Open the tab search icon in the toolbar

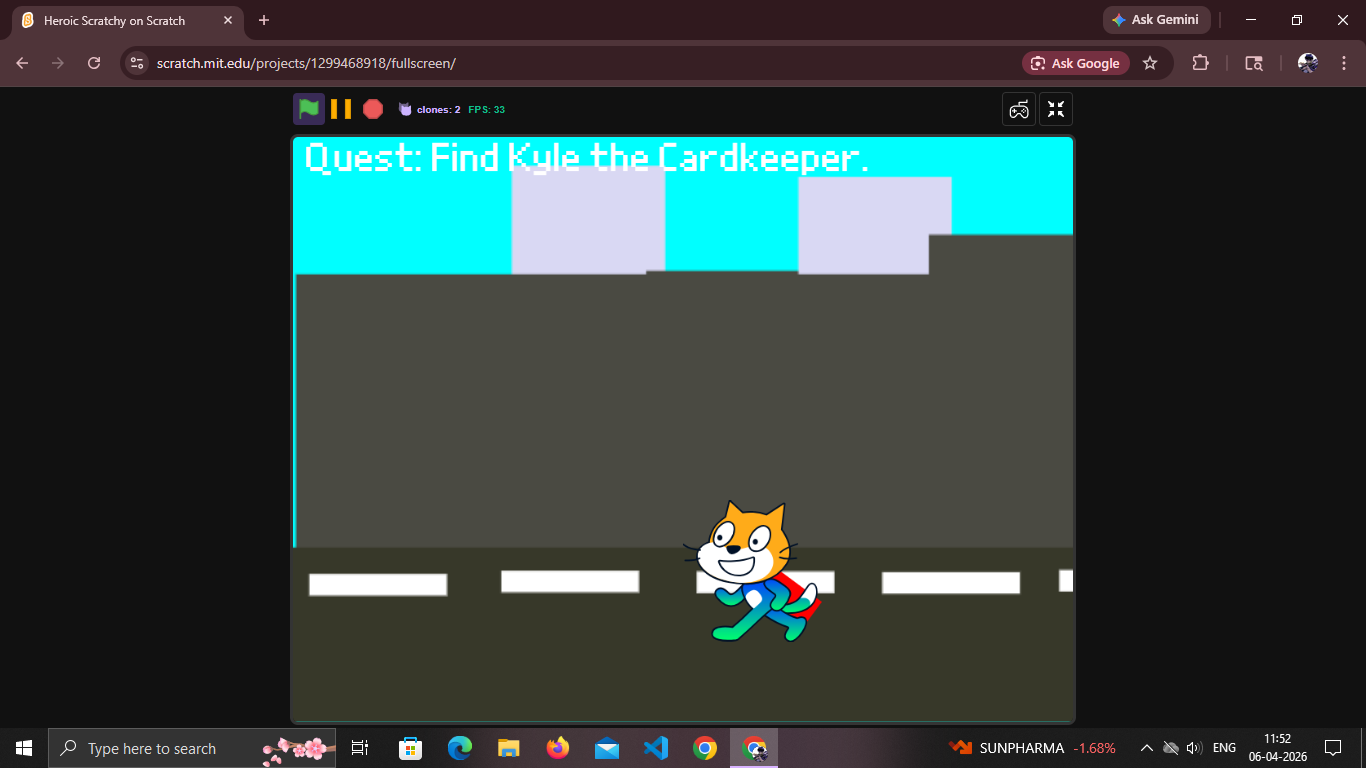(1254, 63)
